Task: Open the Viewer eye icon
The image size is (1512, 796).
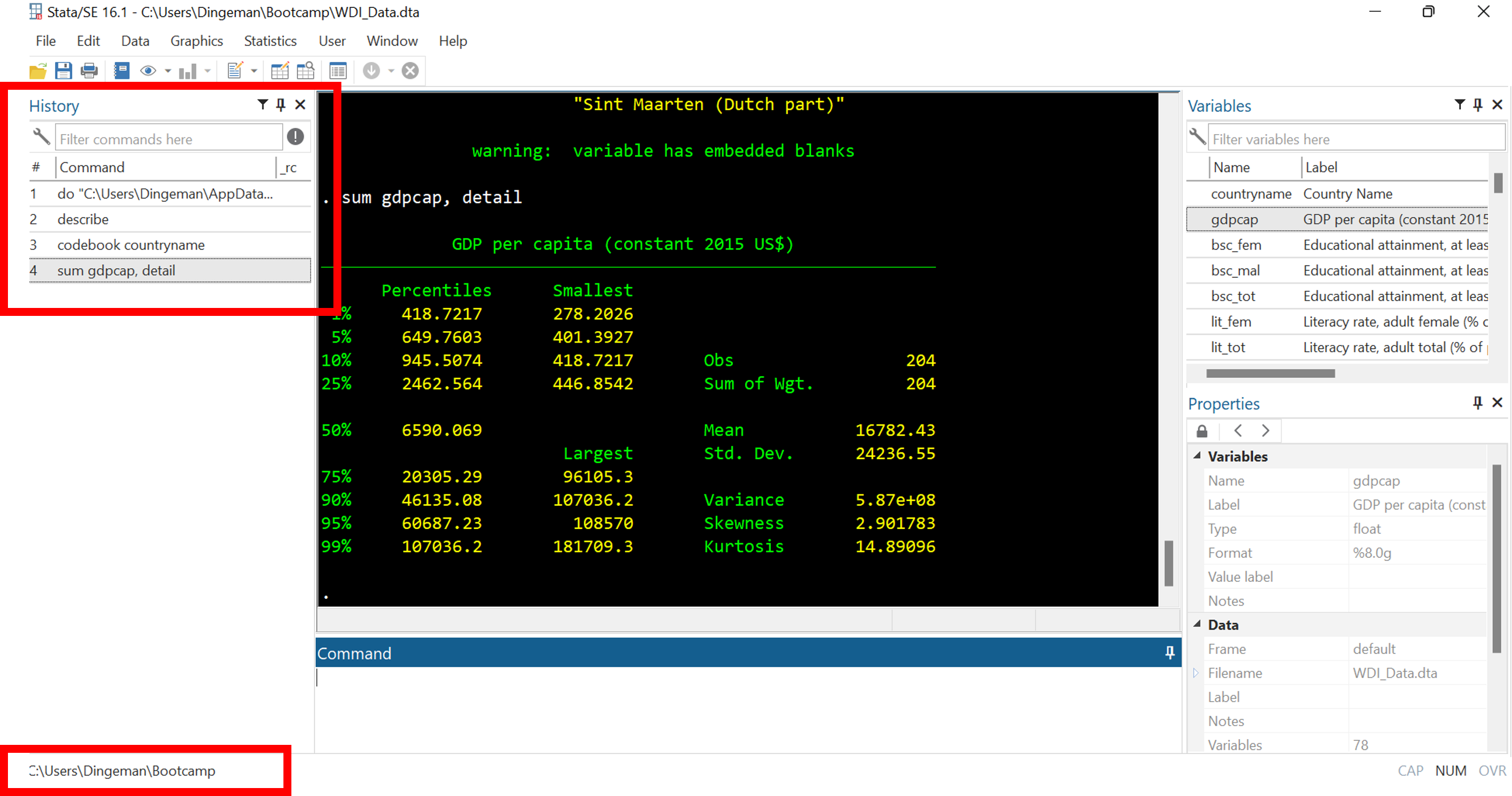Action: point(148,71)
